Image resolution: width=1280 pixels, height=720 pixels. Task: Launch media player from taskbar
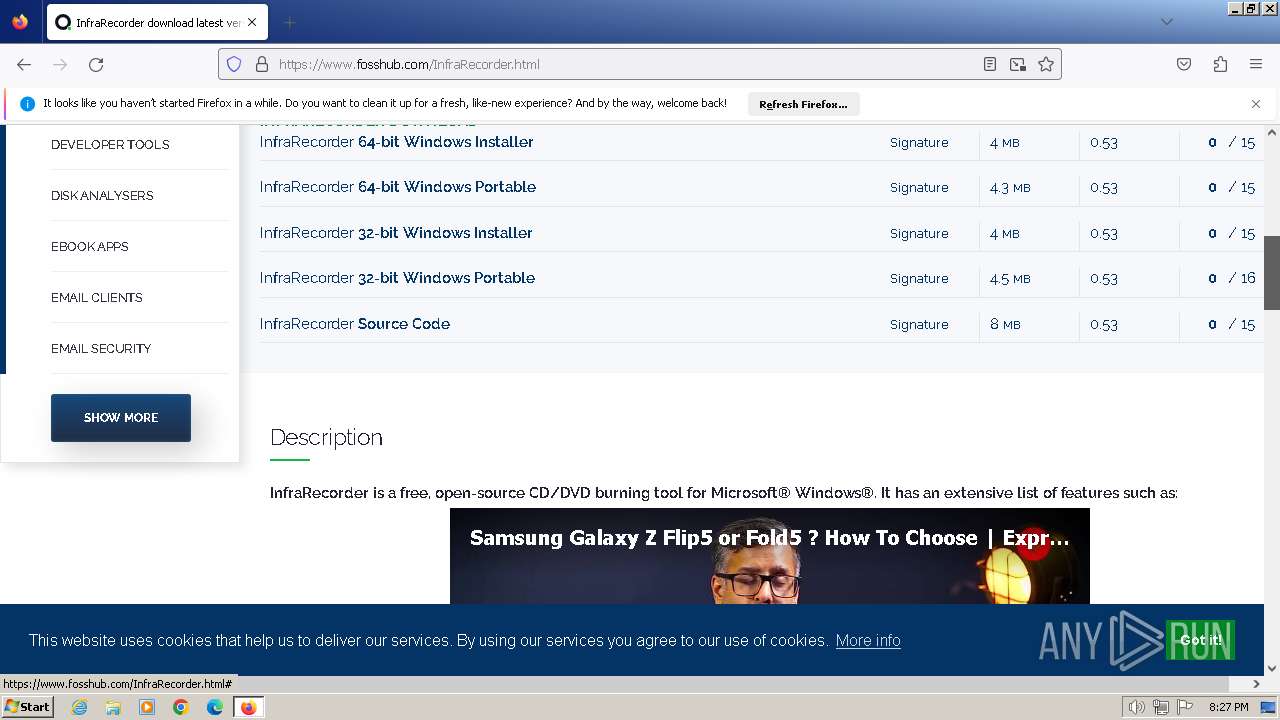point(147,707)
